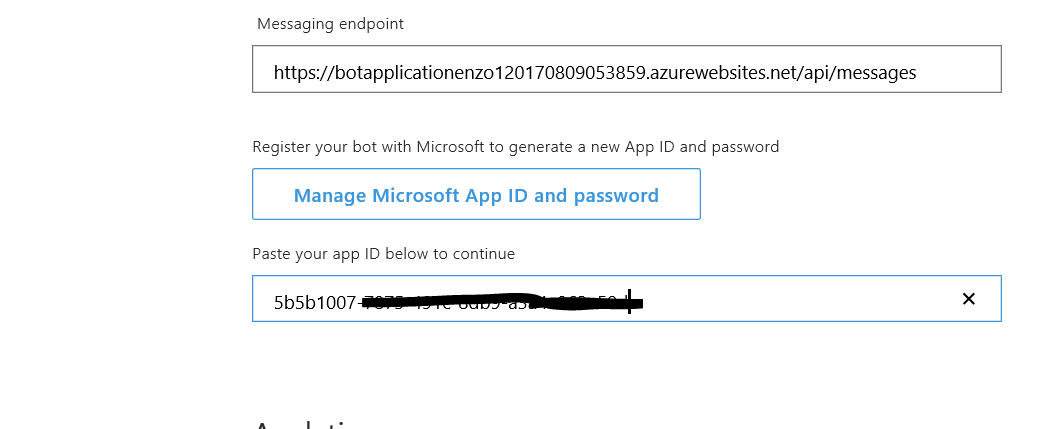Click the "Messaging endpoint" field label
The height and width of the screenshot is (429, 1044).
point(330,23)
